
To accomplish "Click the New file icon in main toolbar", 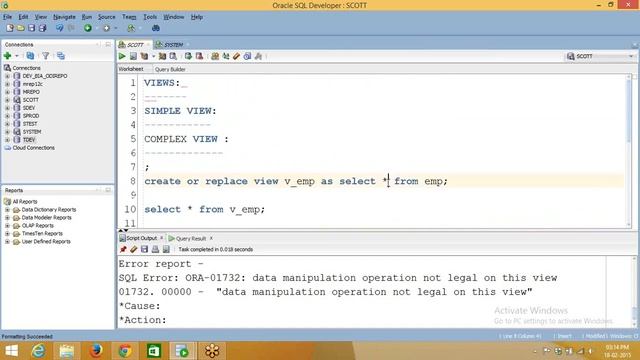I will [x=10, y=28].
